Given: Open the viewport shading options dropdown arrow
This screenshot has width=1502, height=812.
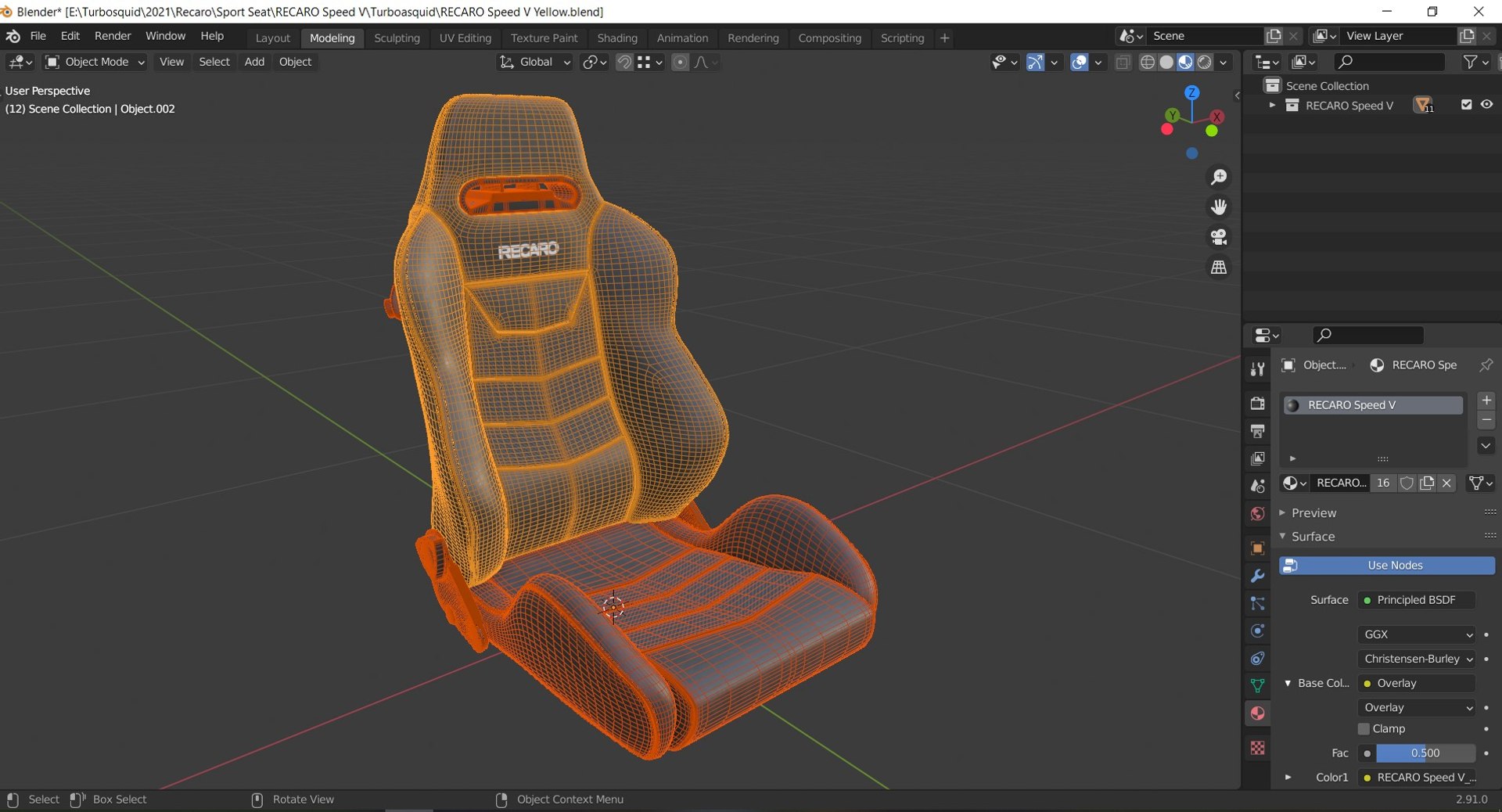Looking at the screenshot, I should [x=1224, y=63].
